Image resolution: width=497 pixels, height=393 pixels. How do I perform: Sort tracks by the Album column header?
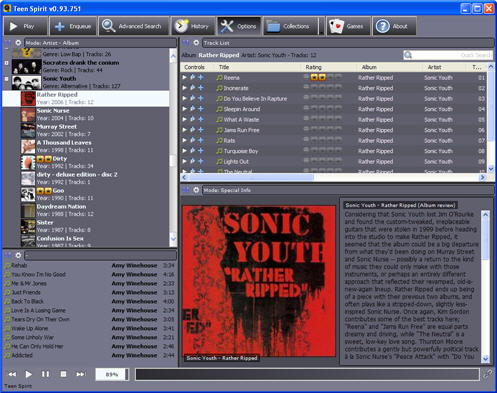tap(390, 67)
